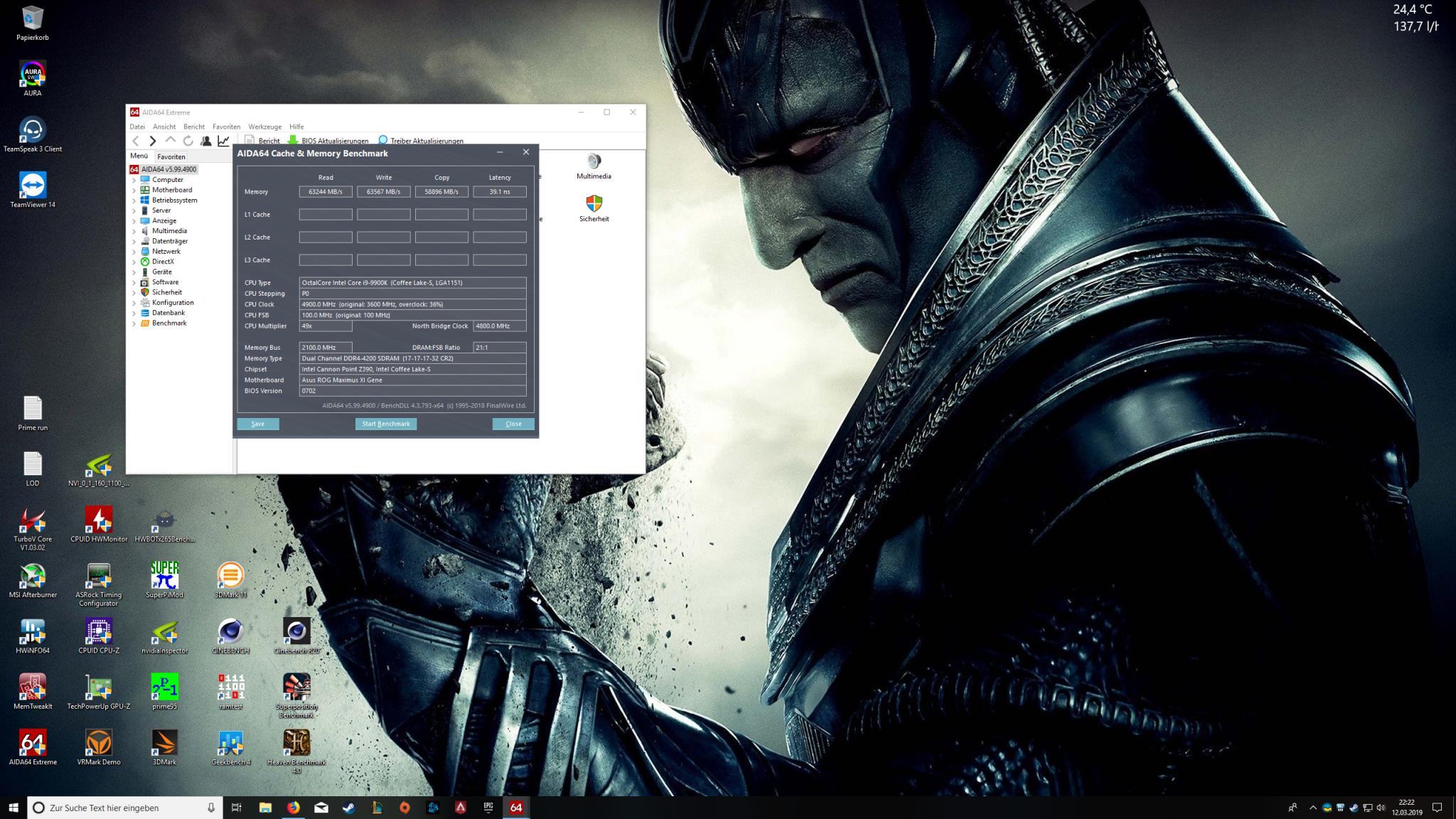
Task: Open the Hilfe menu
Action: (x=296, y=127)
